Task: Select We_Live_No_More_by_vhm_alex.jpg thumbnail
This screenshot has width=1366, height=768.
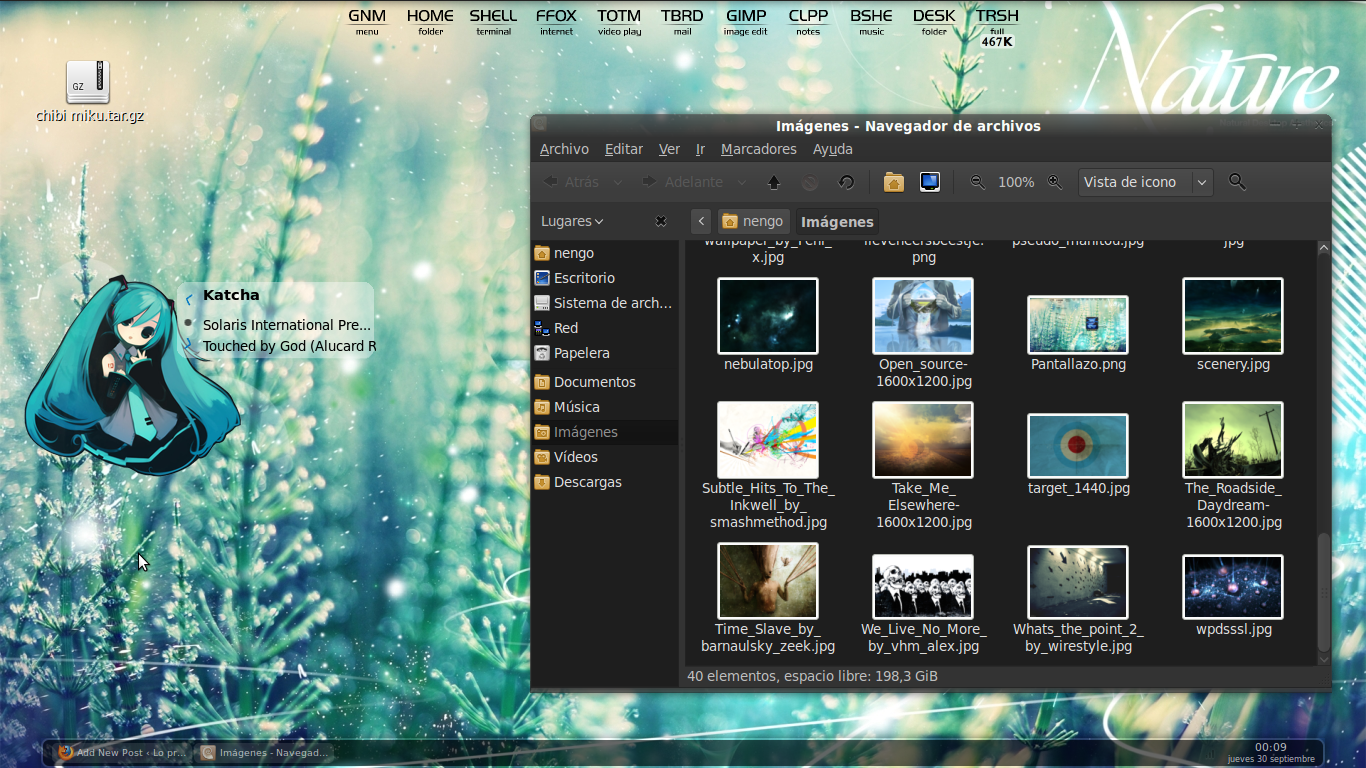Action: point(923,587)
